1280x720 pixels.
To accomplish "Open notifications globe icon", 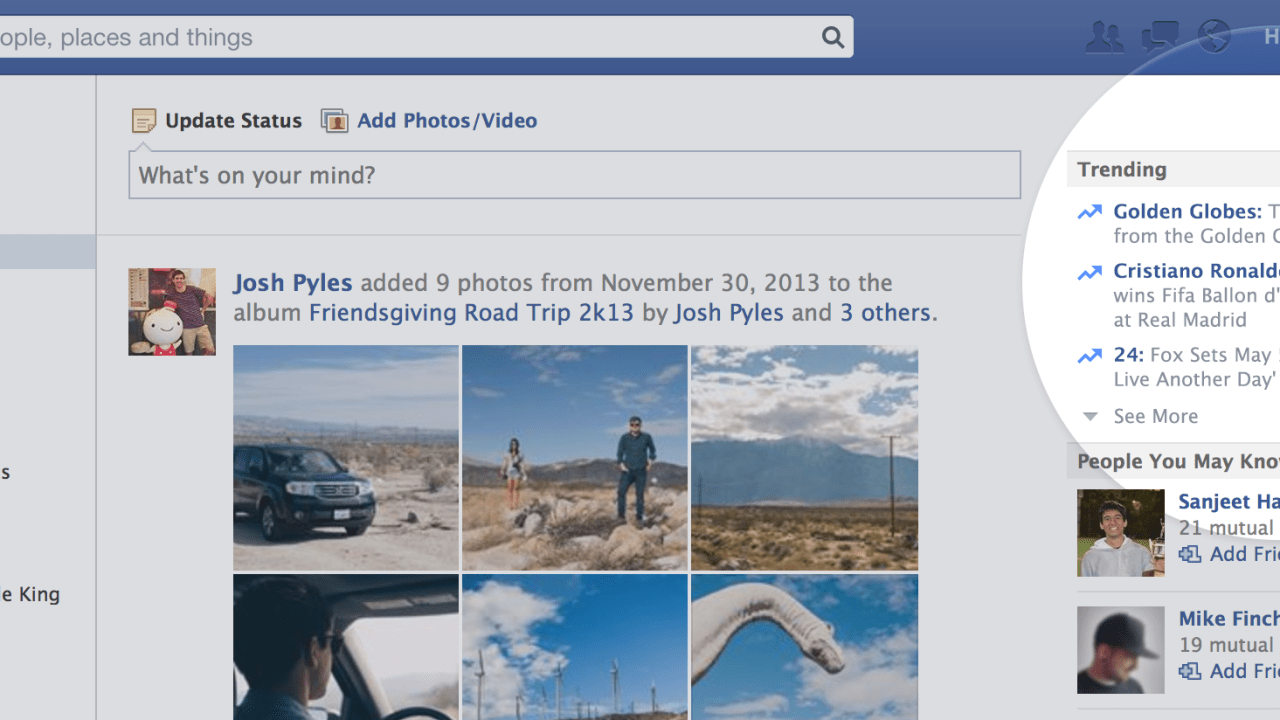I will [1214, 37].
